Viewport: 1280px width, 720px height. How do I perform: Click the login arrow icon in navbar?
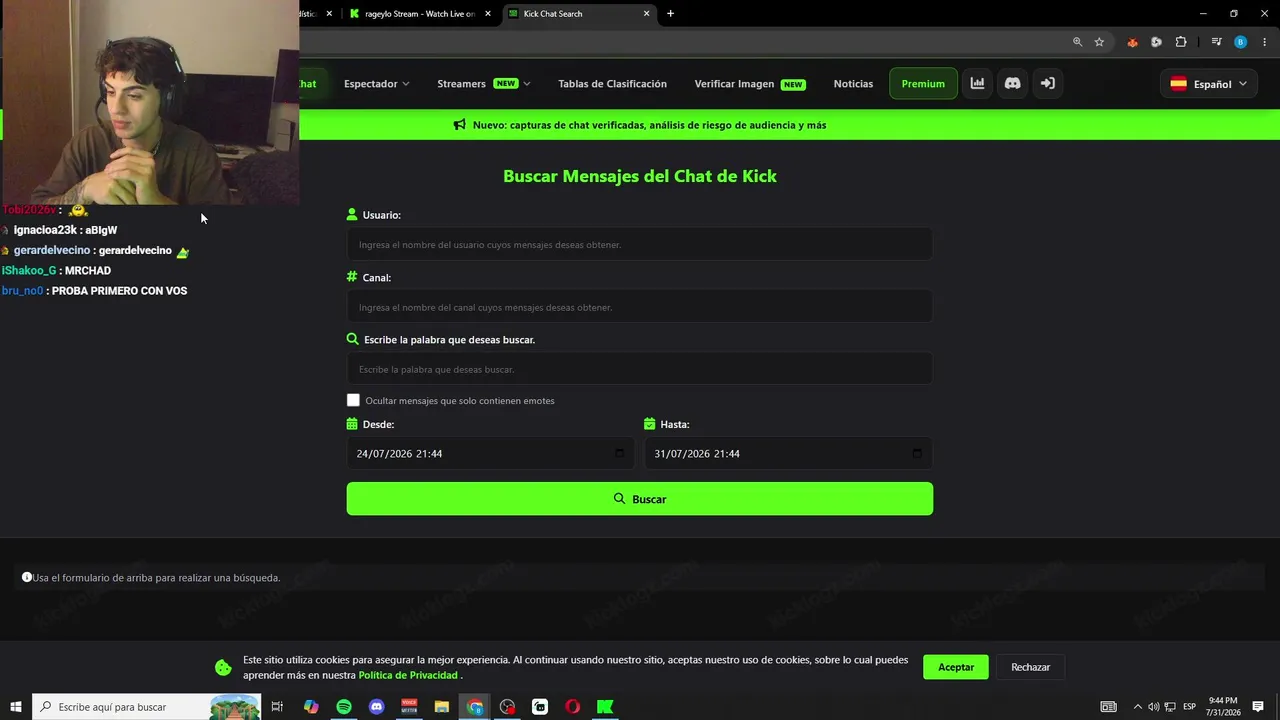(1047, 84)
